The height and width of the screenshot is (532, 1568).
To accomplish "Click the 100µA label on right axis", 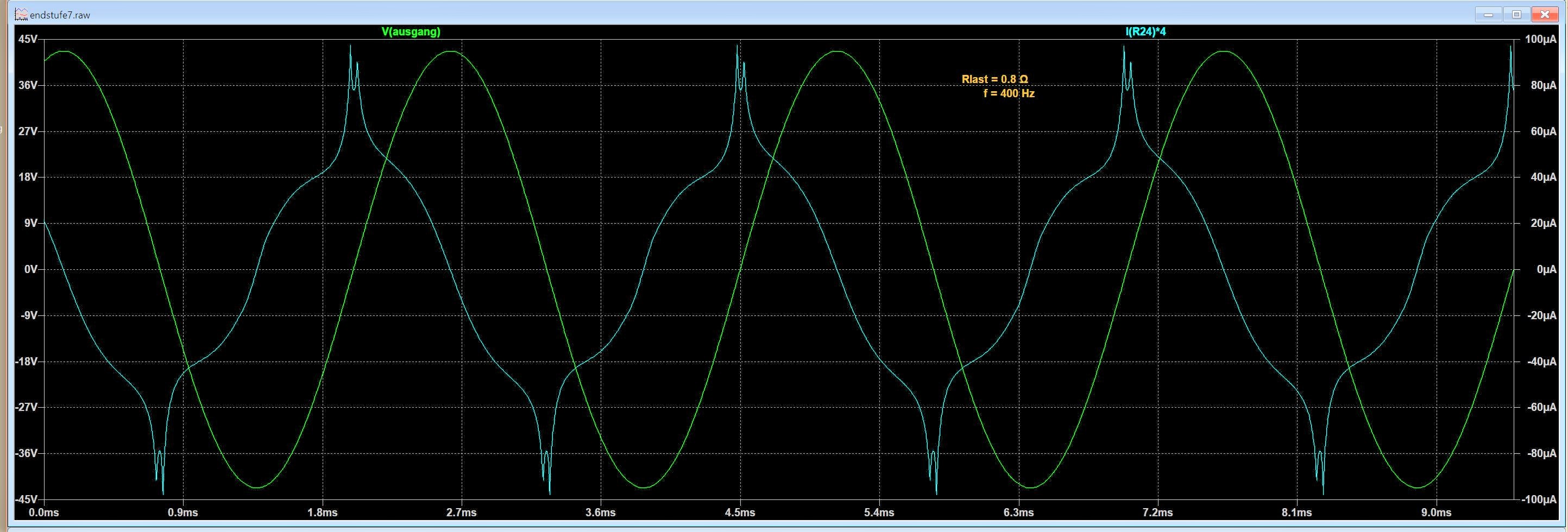I will (x=1540, y=39).
